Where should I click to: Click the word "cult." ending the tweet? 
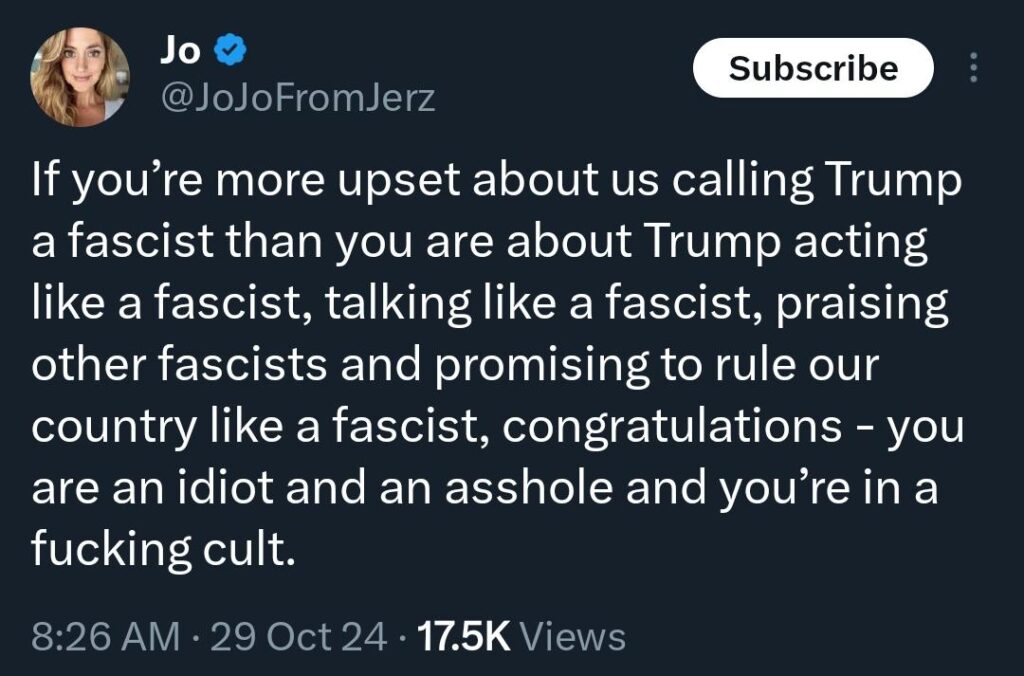[x=257, y=548]
